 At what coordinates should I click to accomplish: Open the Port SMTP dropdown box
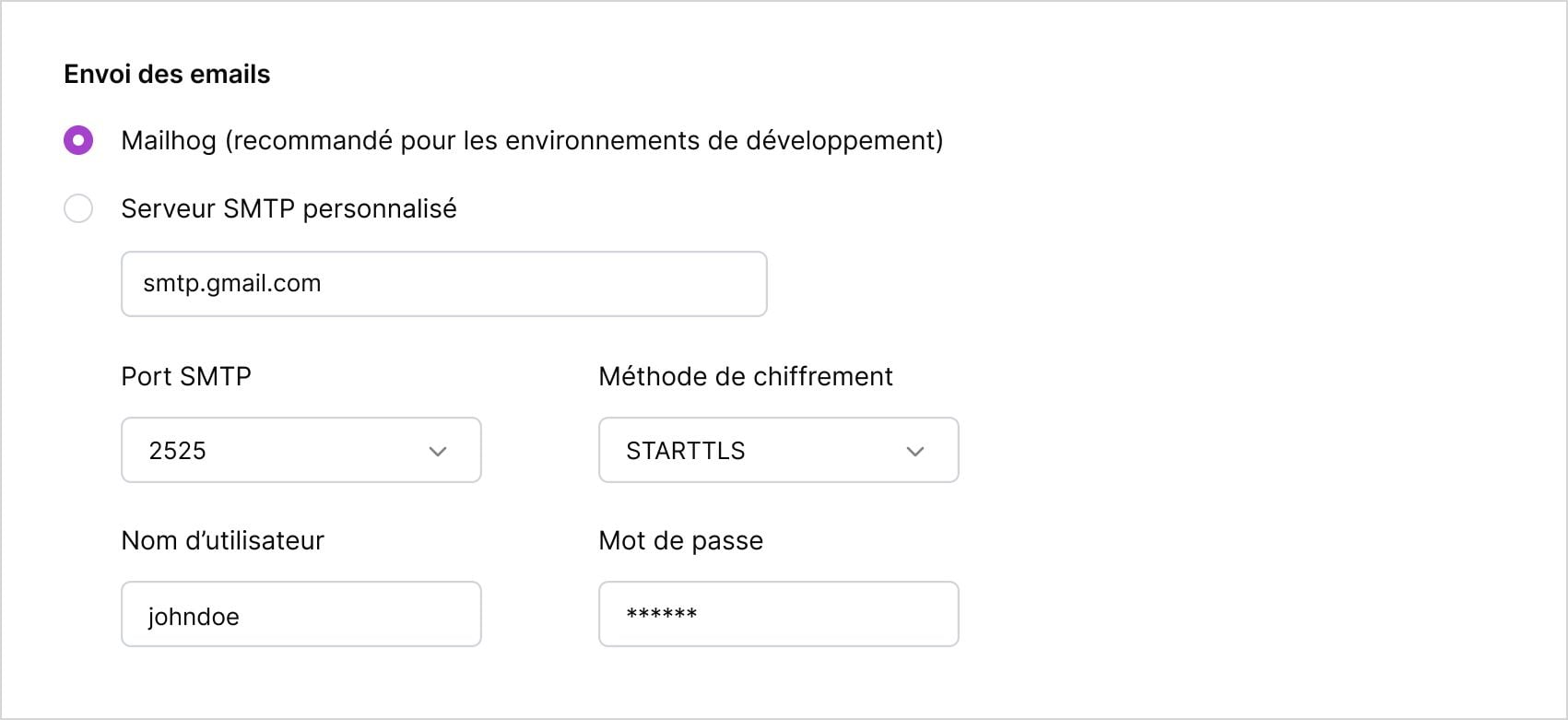(301, 450)
